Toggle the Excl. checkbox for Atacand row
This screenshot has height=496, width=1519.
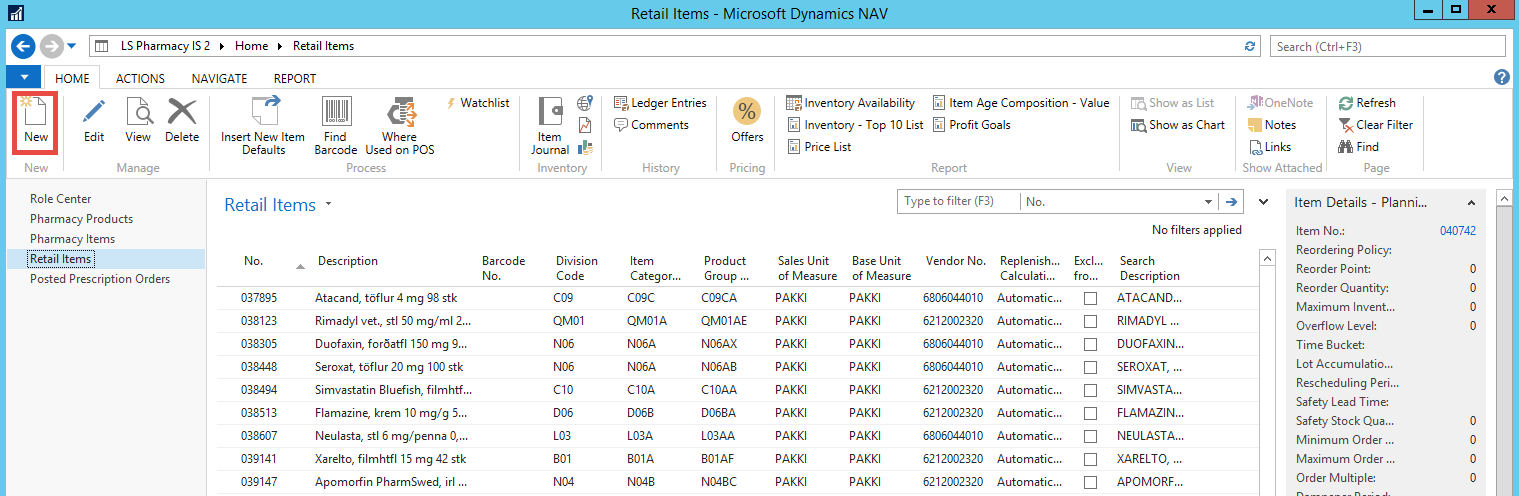[x=1090, y=298]
